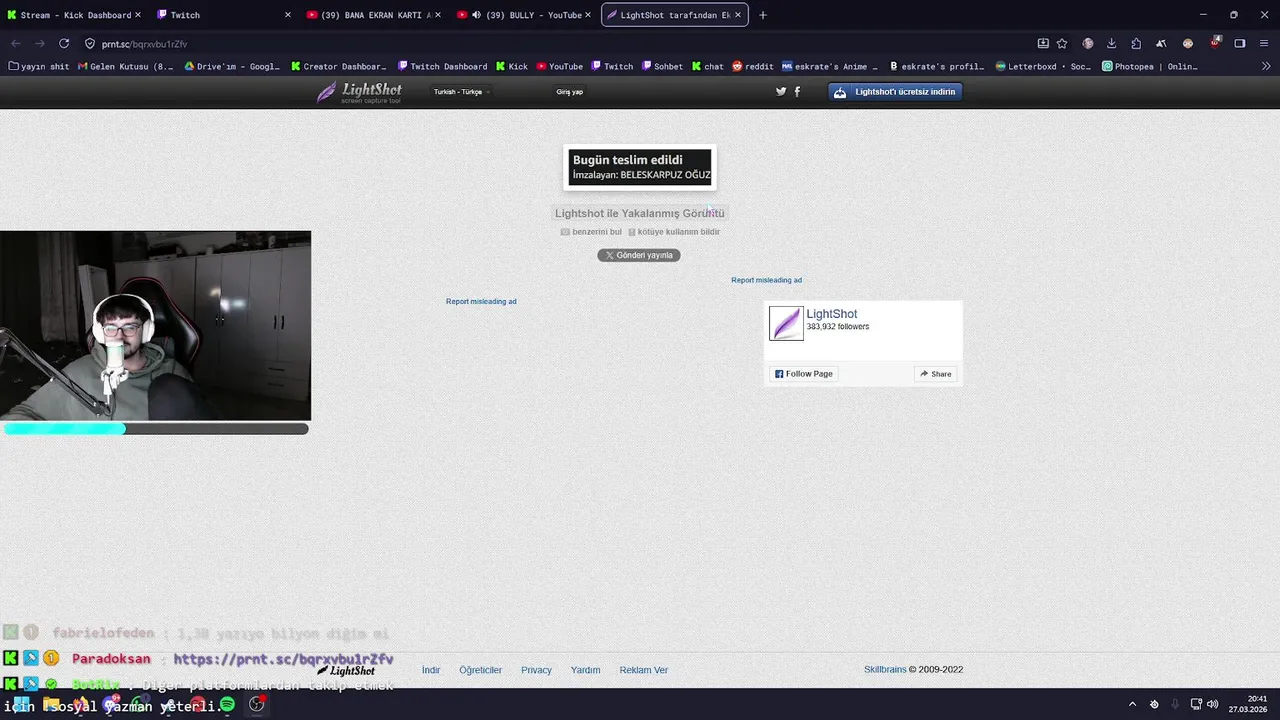This screenshot has height=720, width=1280.
Task: Open the Kick bookmark
Action: pos(512,66)
